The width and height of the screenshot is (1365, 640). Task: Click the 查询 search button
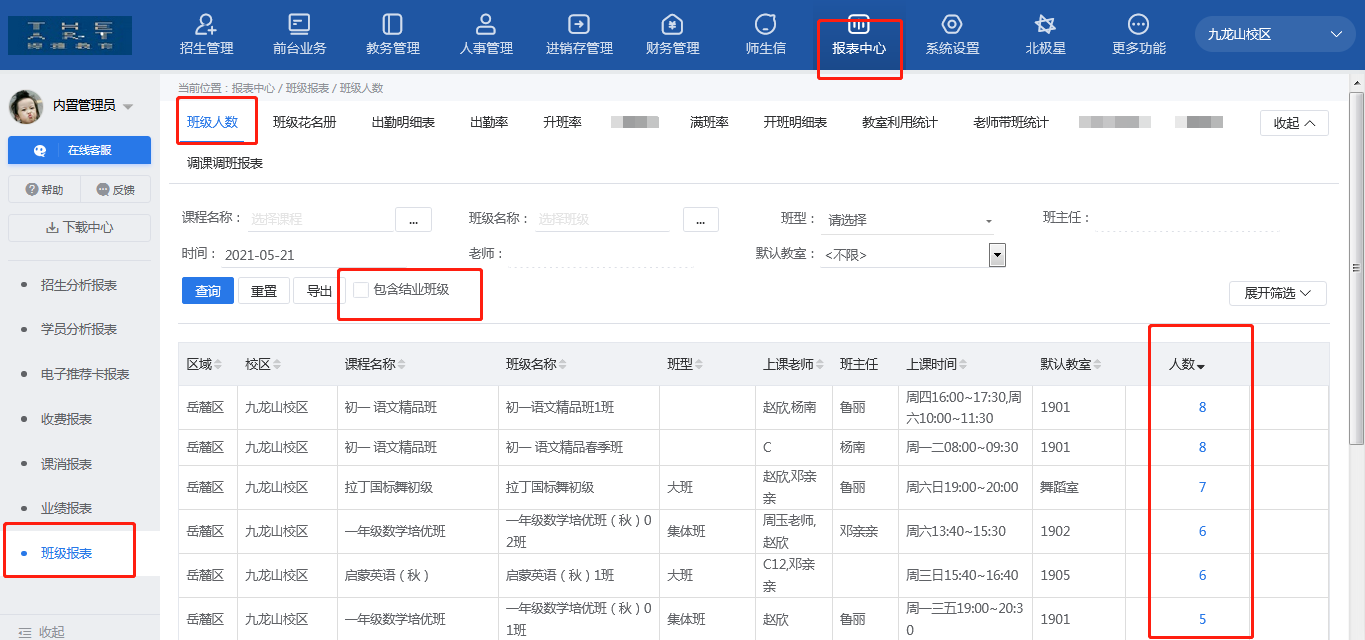point(208,291)
